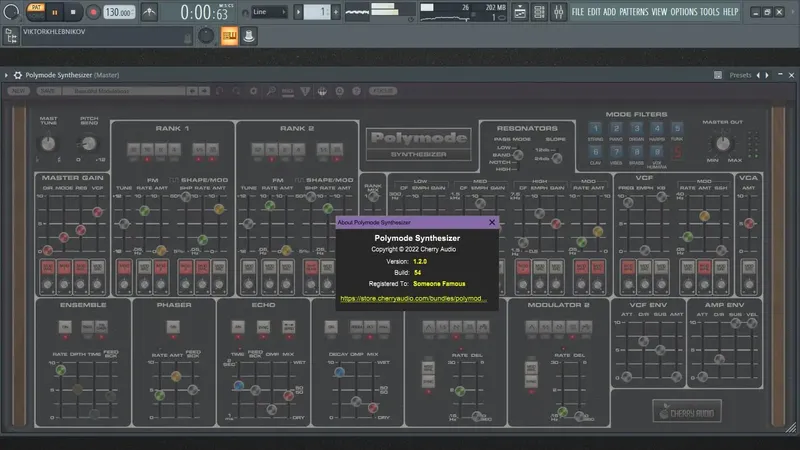This screenshot has height=450, width=800.
Task: Select next preset arrow in Polymode toolbar
Action: point(204,91)
